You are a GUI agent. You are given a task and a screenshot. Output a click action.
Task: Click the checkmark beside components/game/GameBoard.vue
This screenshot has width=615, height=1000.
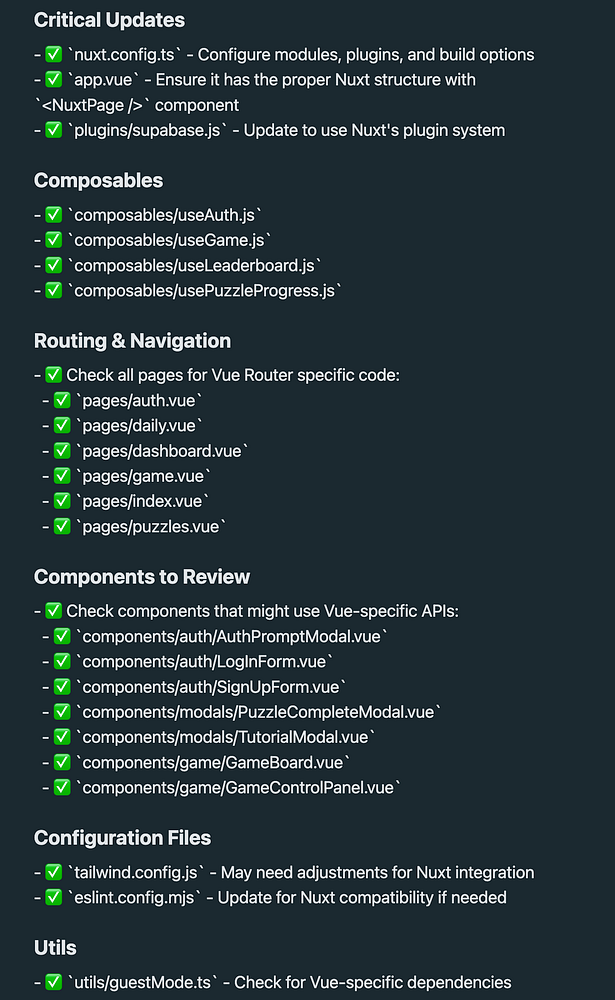click(62, 762)
